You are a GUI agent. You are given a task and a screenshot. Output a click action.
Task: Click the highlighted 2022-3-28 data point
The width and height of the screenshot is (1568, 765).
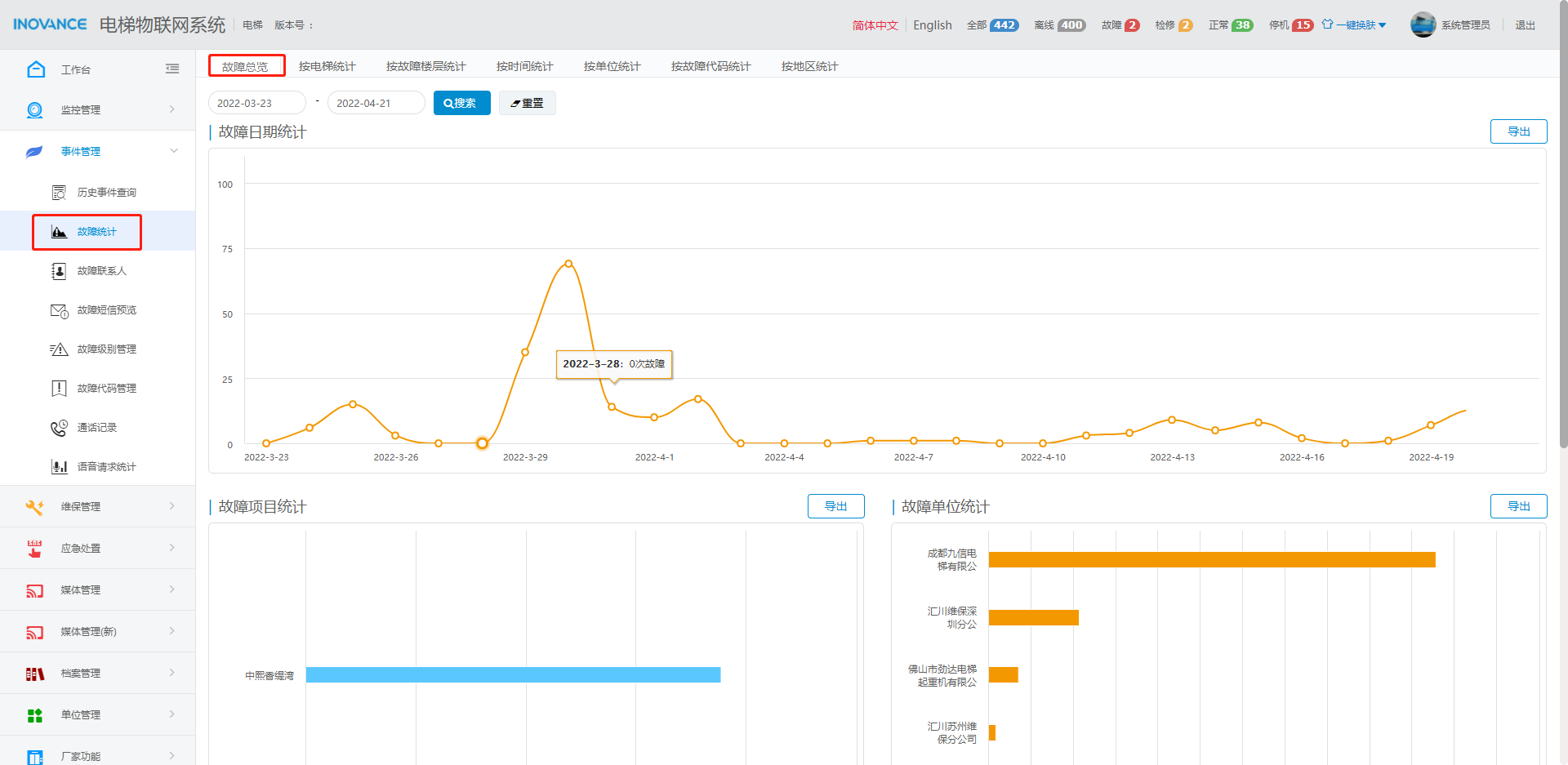coord(482,443)
